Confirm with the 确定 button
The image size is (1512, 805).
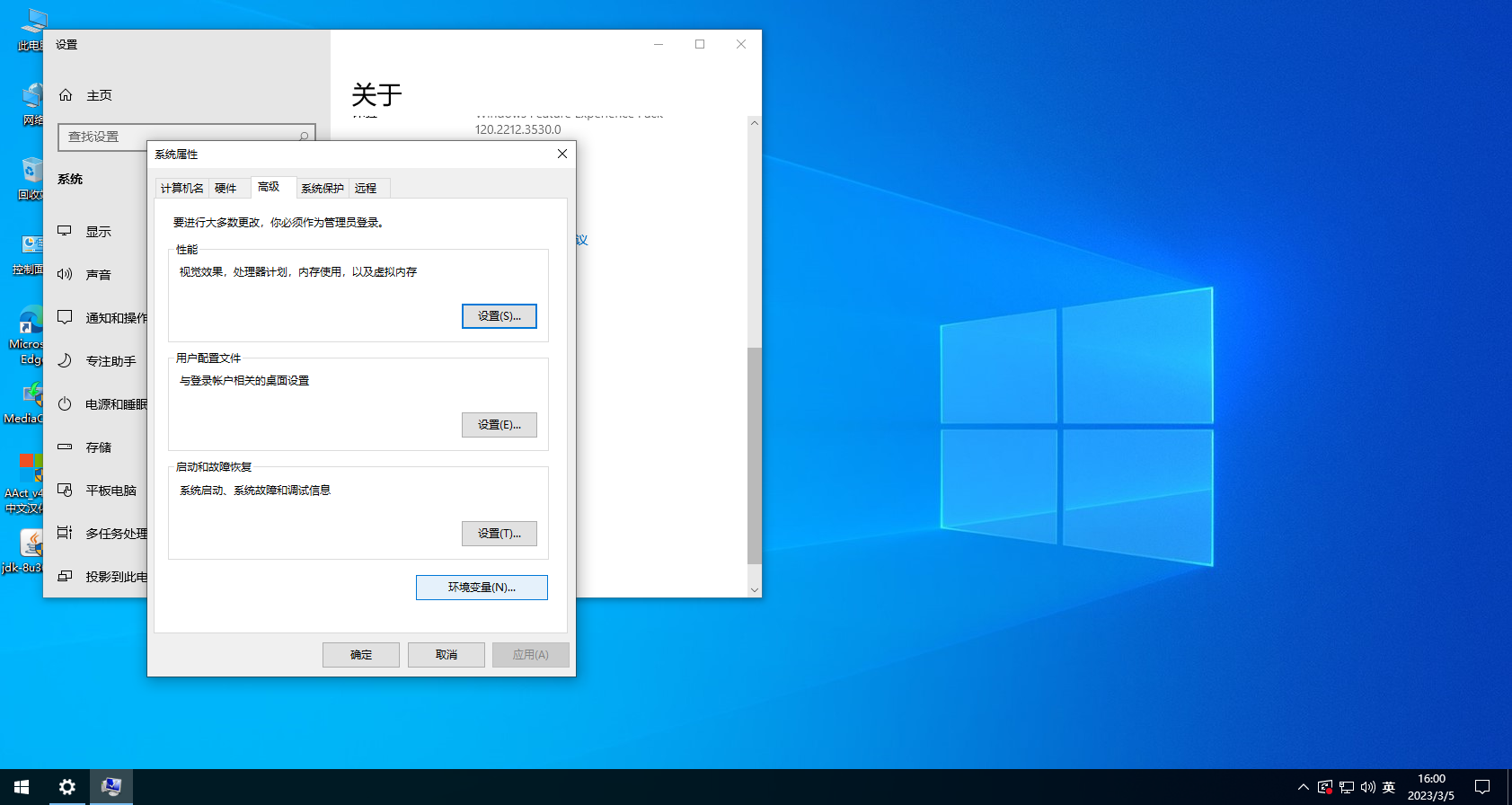[x=361, y=655]
